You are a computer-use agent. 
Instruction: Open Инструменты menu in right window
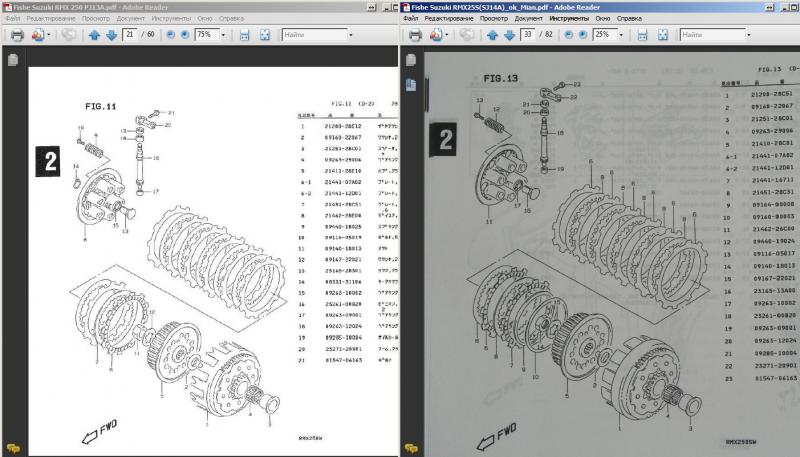(x=569, y=18)
